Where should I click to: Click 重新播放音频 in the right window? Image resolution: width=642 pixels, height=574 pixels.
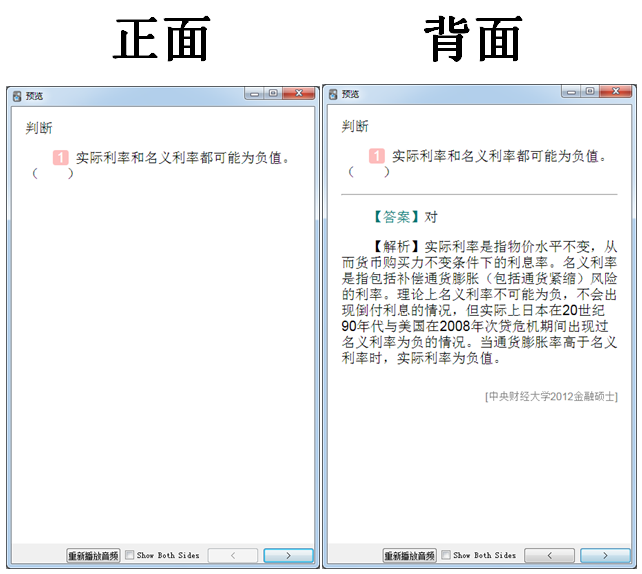(x=409, y=556)
